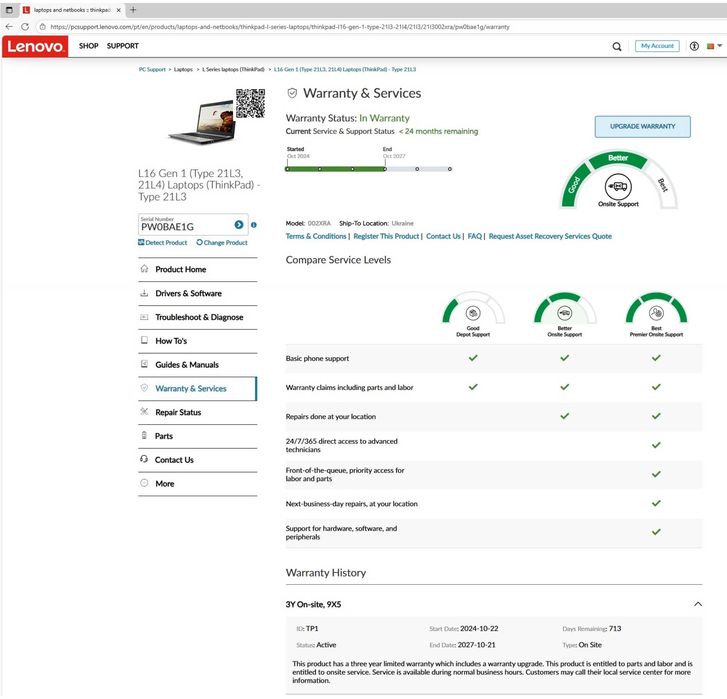727x699 pixels.
Task: Click the serial number info icon
Action: (x=254, y=225)
